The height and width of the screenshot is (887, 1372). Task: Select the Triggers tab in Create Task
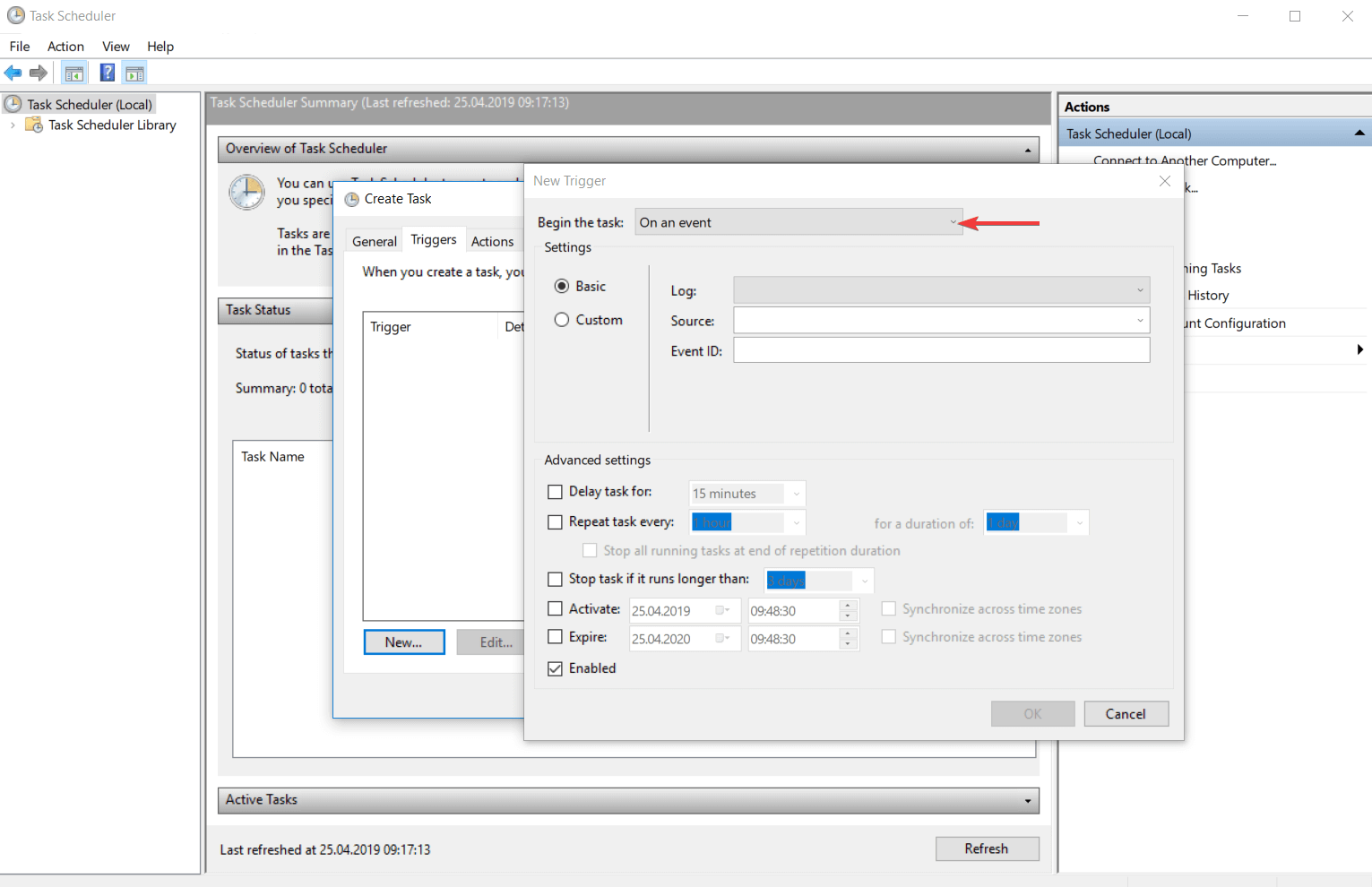pyautogui.click(x=434, y=240)
